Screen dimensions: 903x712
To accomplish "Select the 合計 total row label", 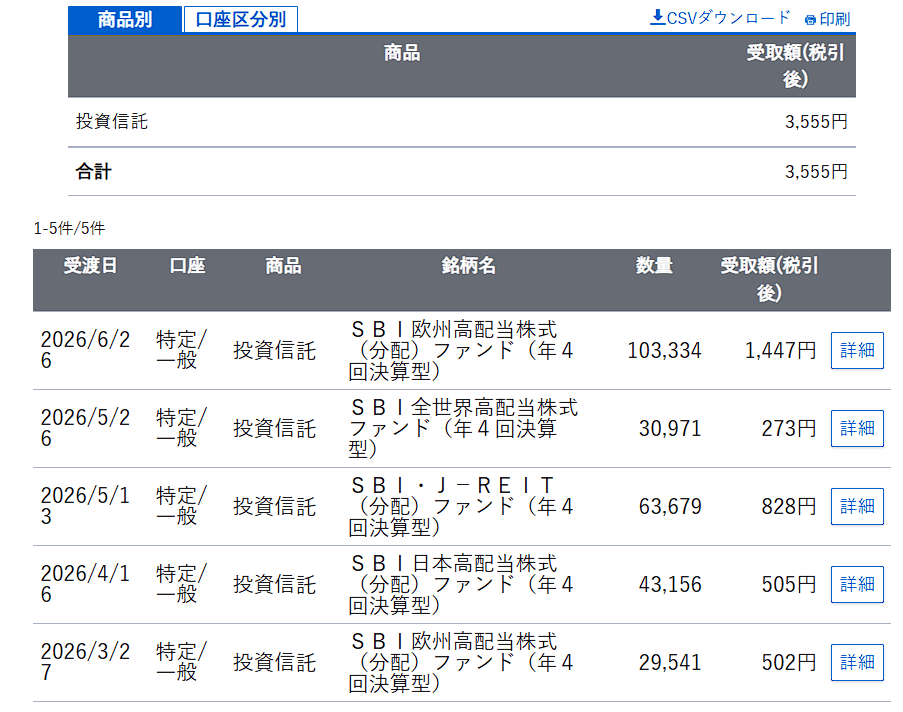I will pos(93,172).
